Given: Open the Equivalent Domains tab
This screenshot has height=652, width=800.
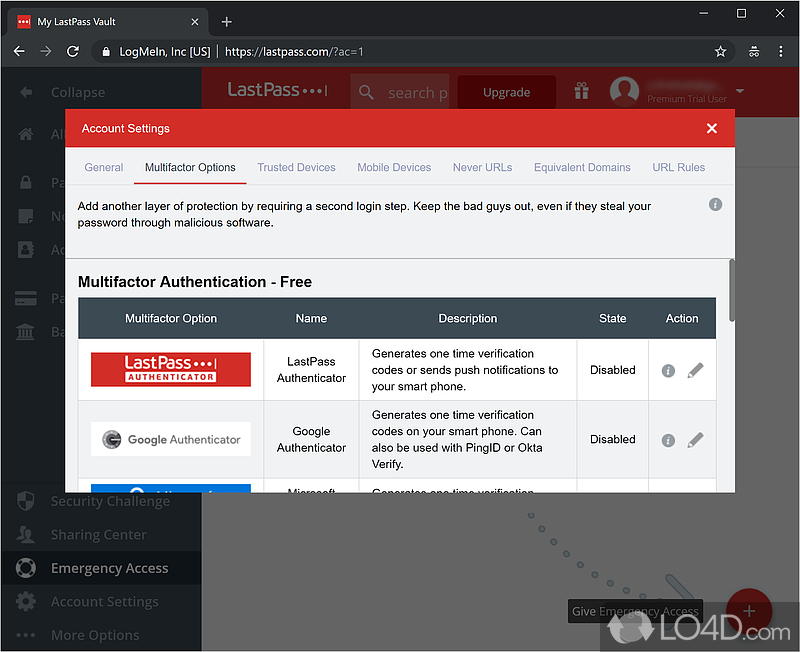Looking at the screenshot, I should coord(582,167).
